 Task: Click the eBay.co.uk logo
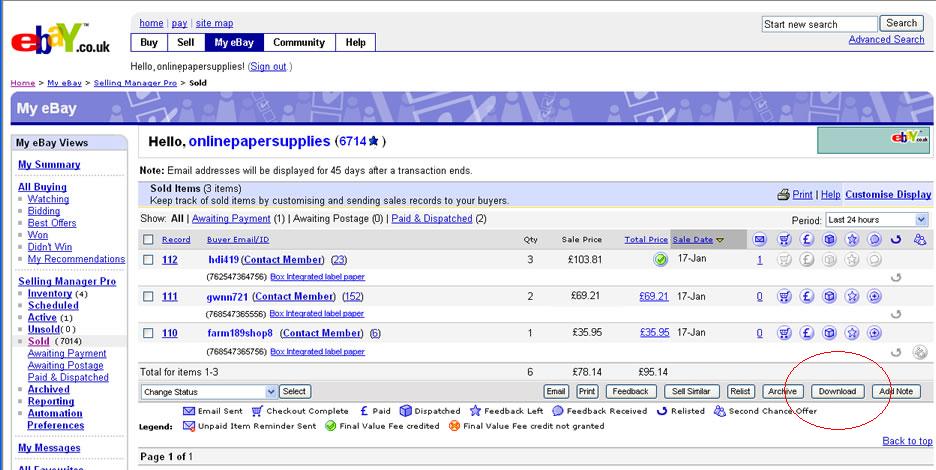pos(60,39)
